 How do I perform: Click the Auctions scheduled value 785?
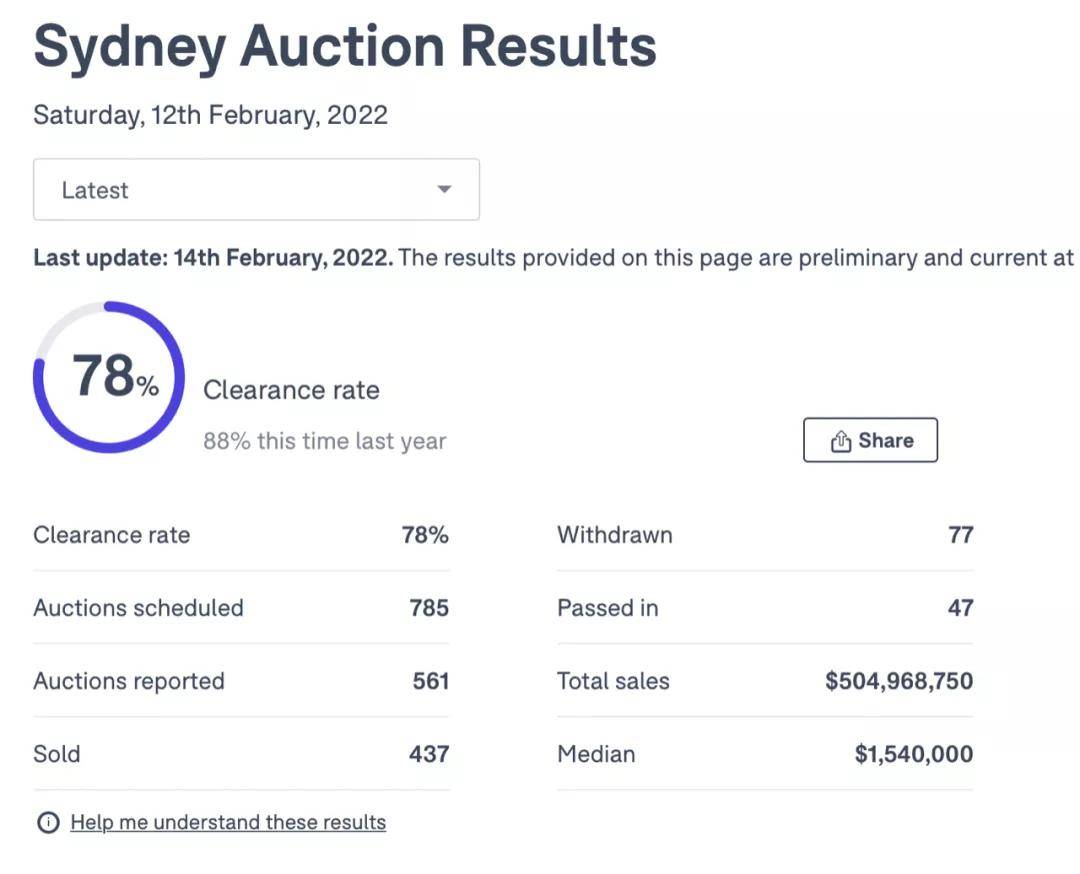[429, 608]
